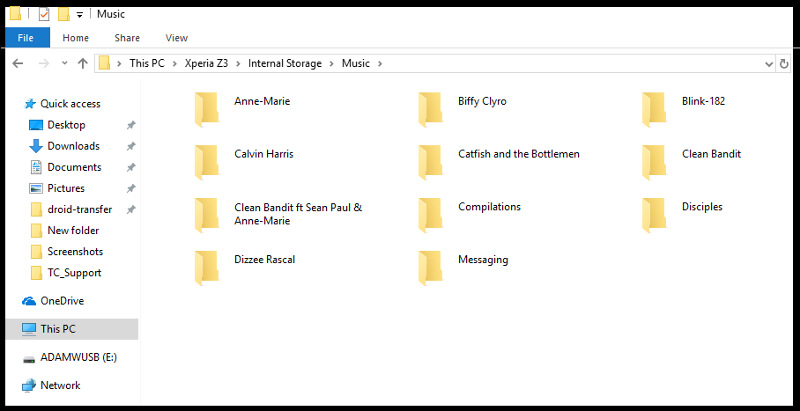
Task: Open the Anne-Marie folder icon
Action: (x=207, y=109)
